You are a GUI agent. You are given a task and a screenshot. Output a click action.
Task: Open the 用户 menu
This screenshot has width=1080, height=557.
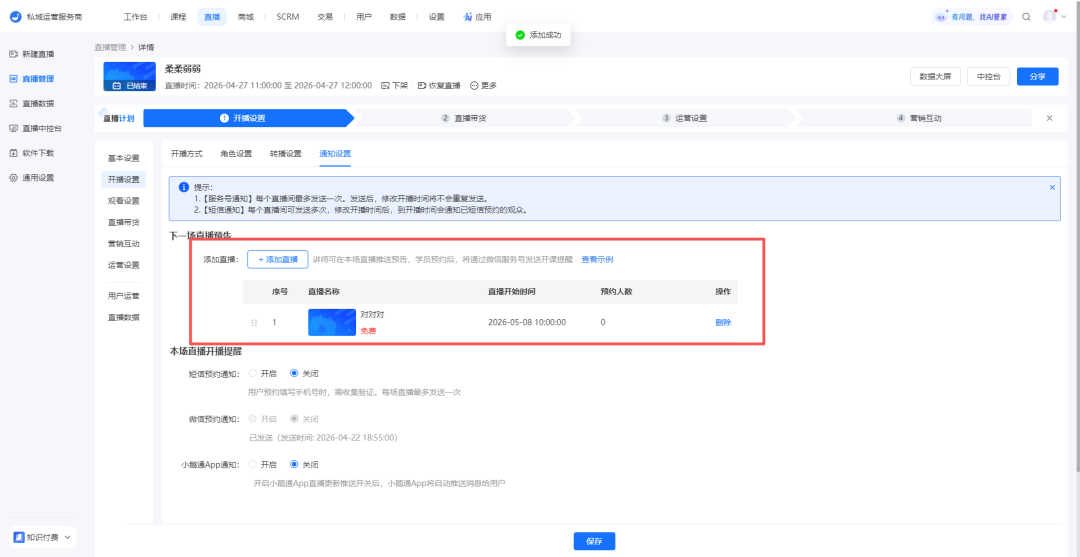click(364, 17)
